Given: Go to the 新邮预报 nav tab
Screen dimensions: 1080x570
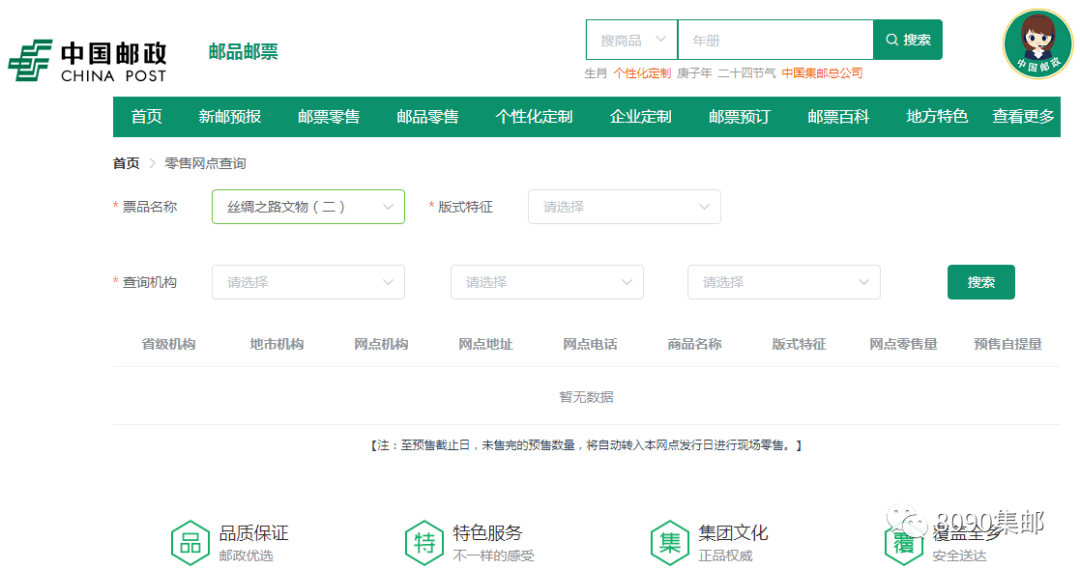Looking at the screenshot, I should (x=230, y=117).
